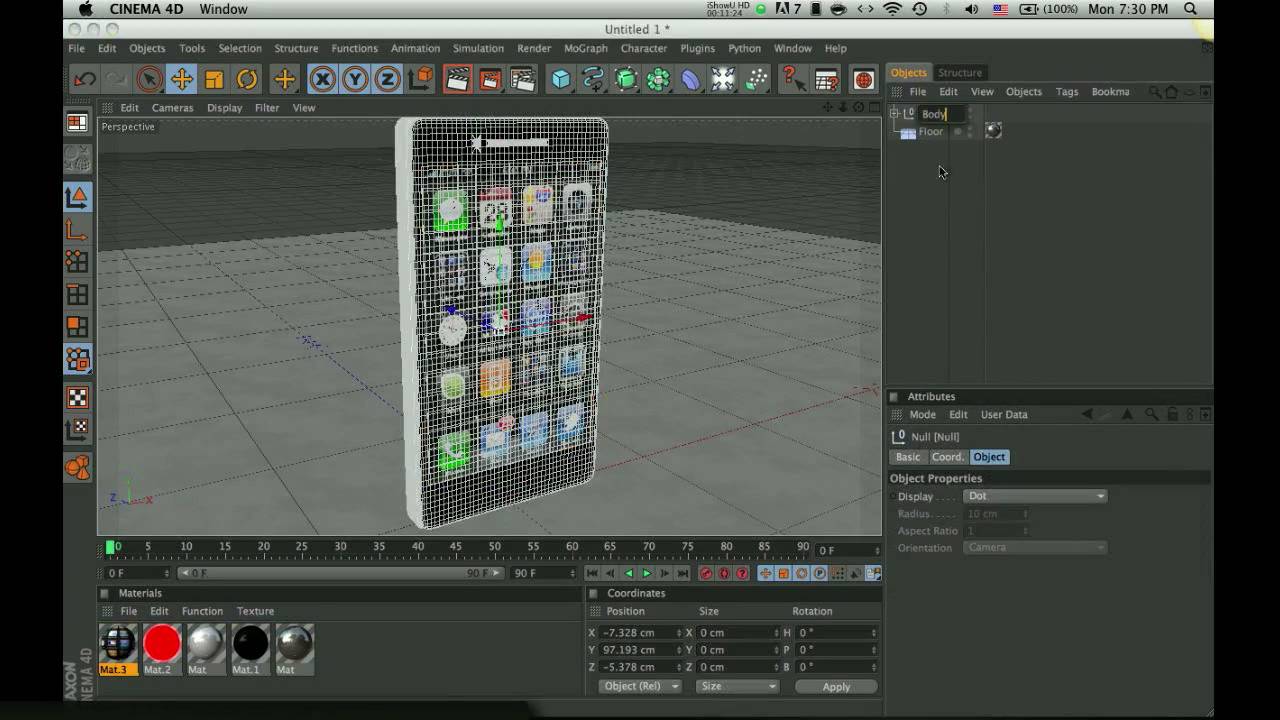
Task: Enable the Use Object Axis tool
Action: coord(77,230)
